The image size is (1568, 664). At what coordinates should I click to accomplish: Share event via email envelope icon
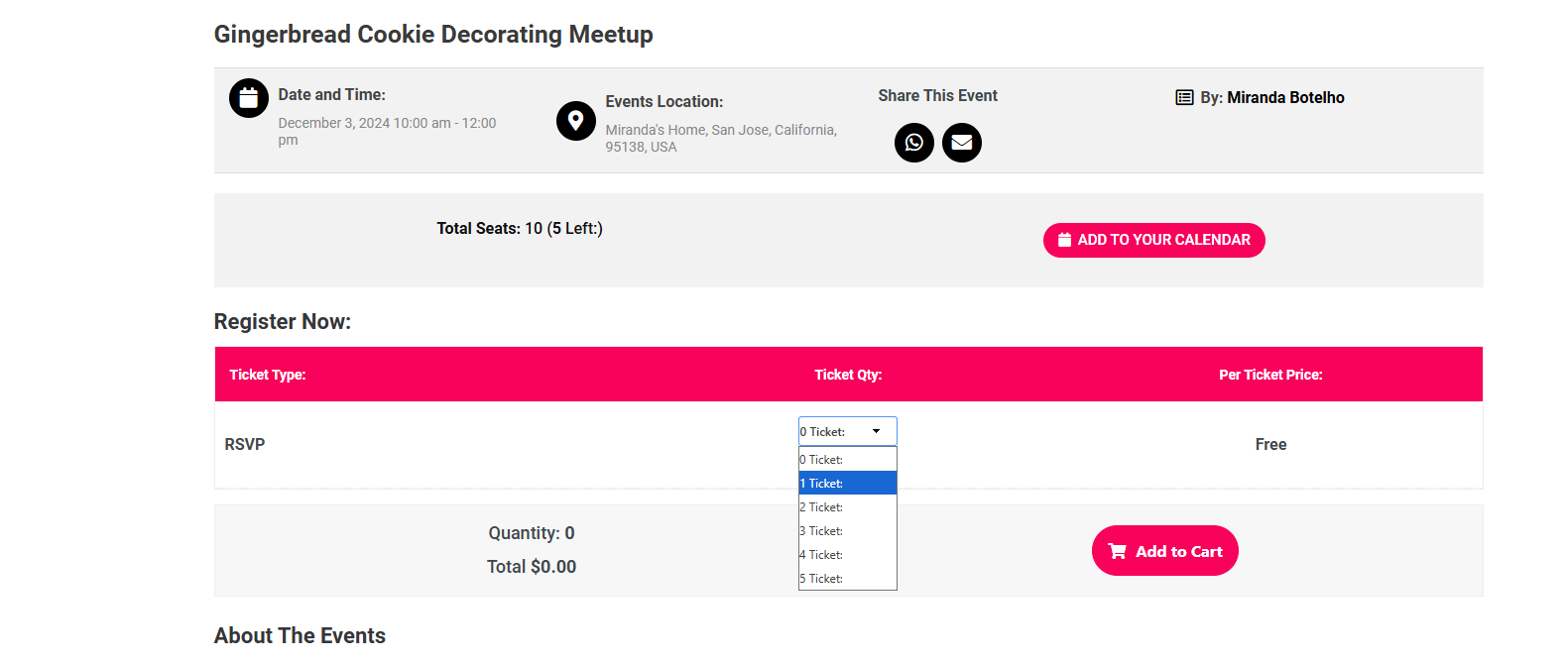(x=962, y=143)
